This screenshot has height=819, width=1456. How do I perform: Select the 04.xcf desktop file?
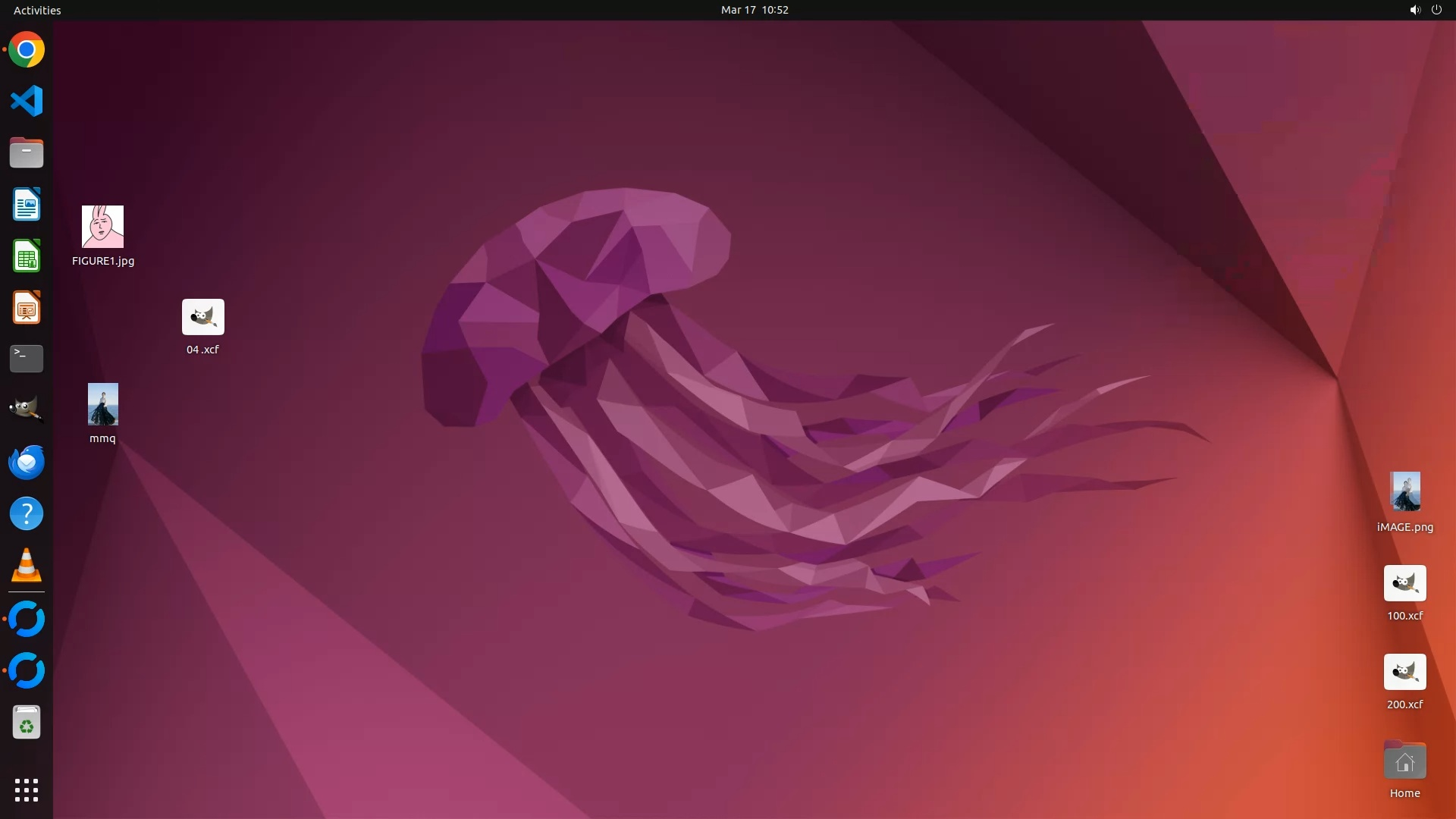click(202, 317)
